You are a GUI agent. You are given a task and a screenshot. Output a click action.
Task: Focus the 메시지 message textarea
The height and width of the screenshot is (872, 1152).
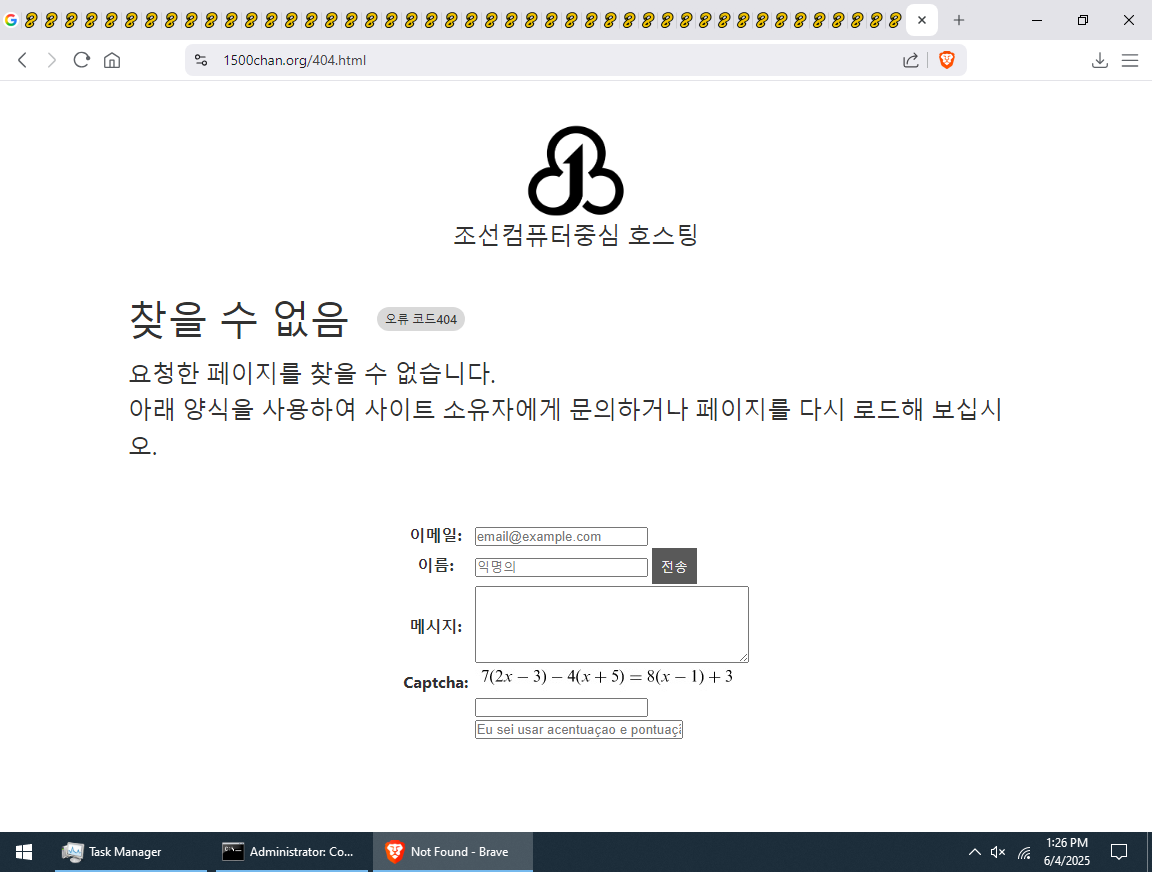[612, 624]
